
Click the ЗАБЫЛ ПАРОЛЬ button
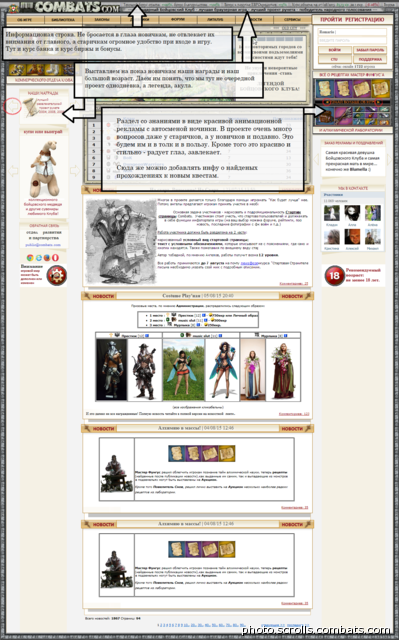tap(370, 50)
